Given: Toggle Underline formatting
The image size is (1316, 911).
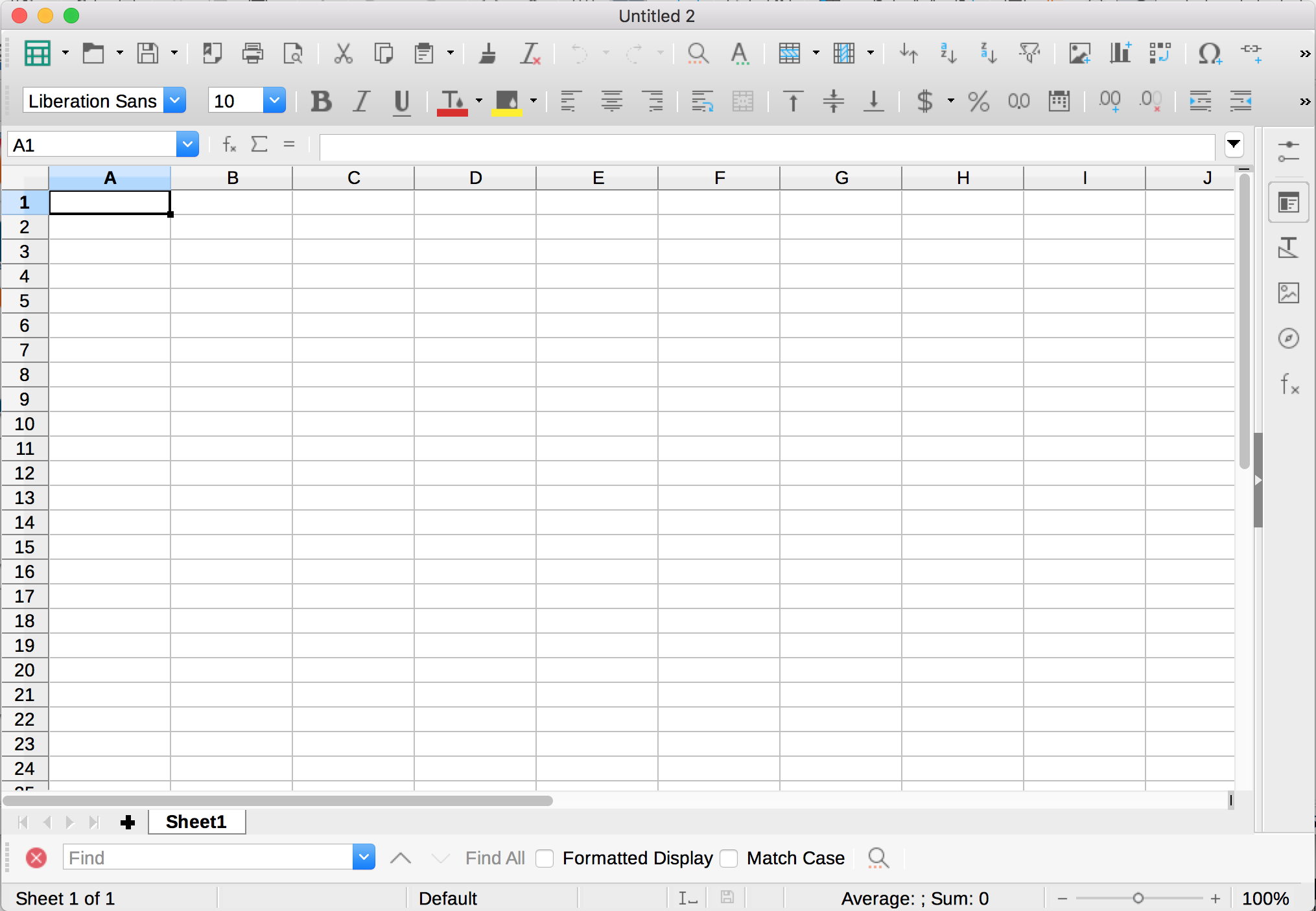Looking at the screenshot, I should pyautogui.click(x=402, y=101).
